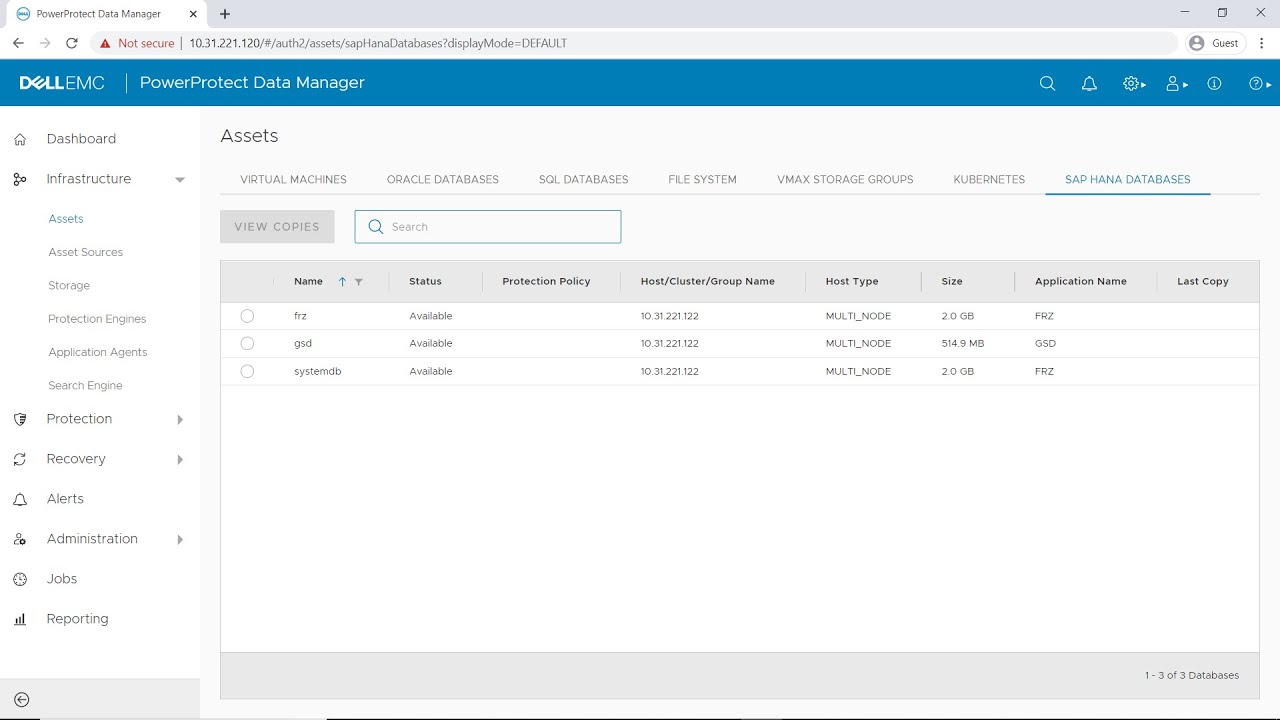The height and width of the screenshot is (720, 1280).
Task: Click the Last Copy column header
Action: click(1203, 282)
